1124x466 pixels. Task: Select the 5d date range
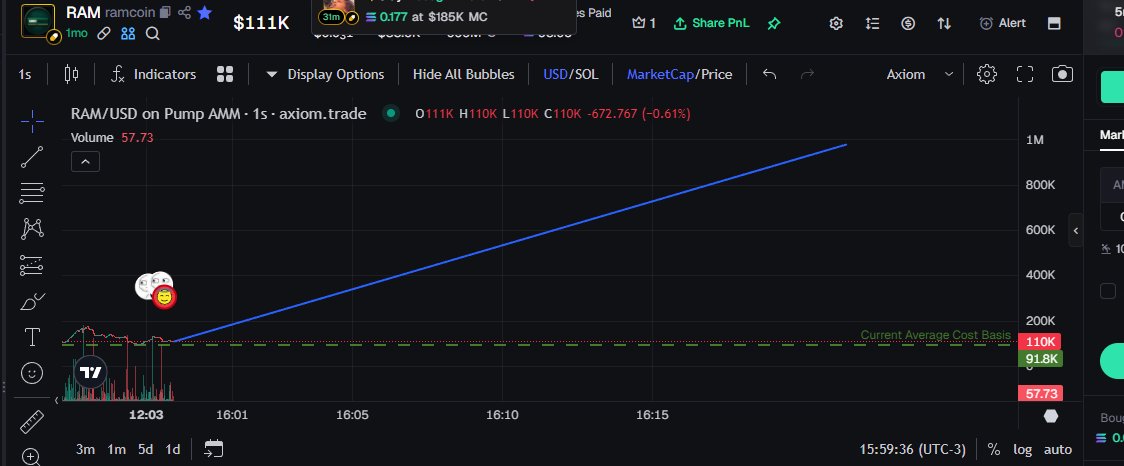pyautogui.click(x=146, y=450)
